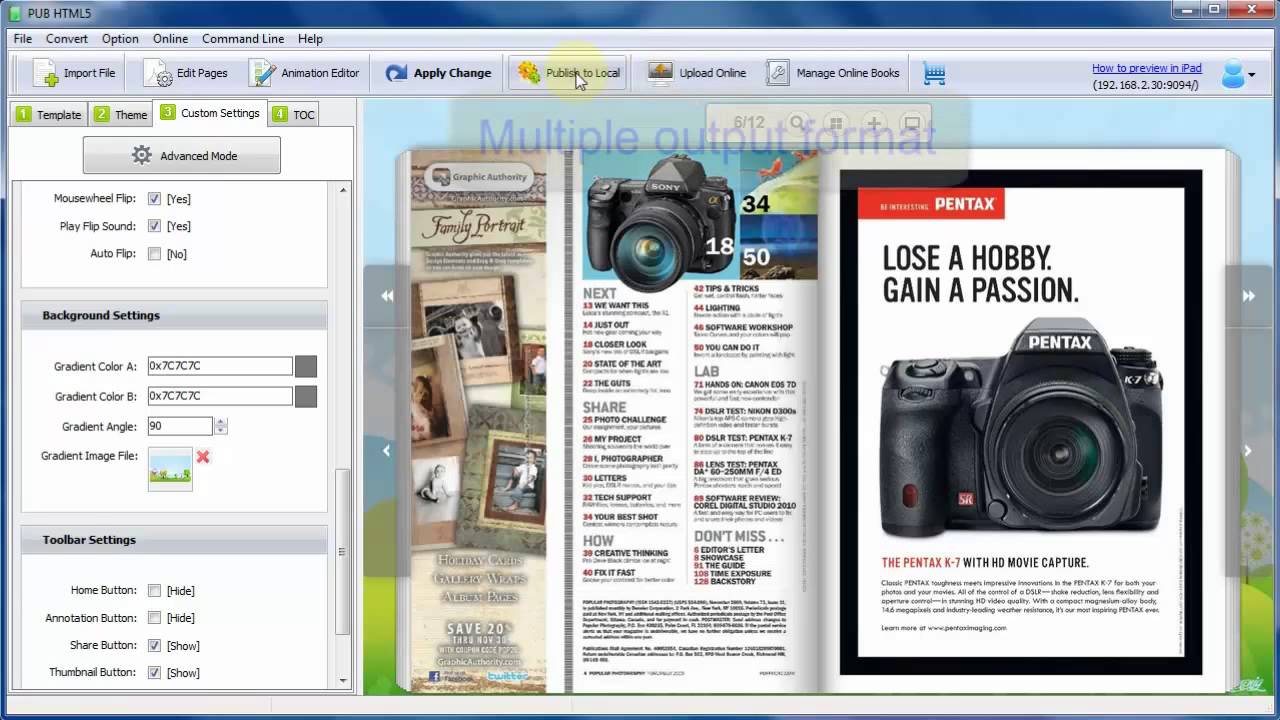Open Gradient Color B swatch picker
The height and width of the screenshot is (720, 1280).
[x=306, y=396]
